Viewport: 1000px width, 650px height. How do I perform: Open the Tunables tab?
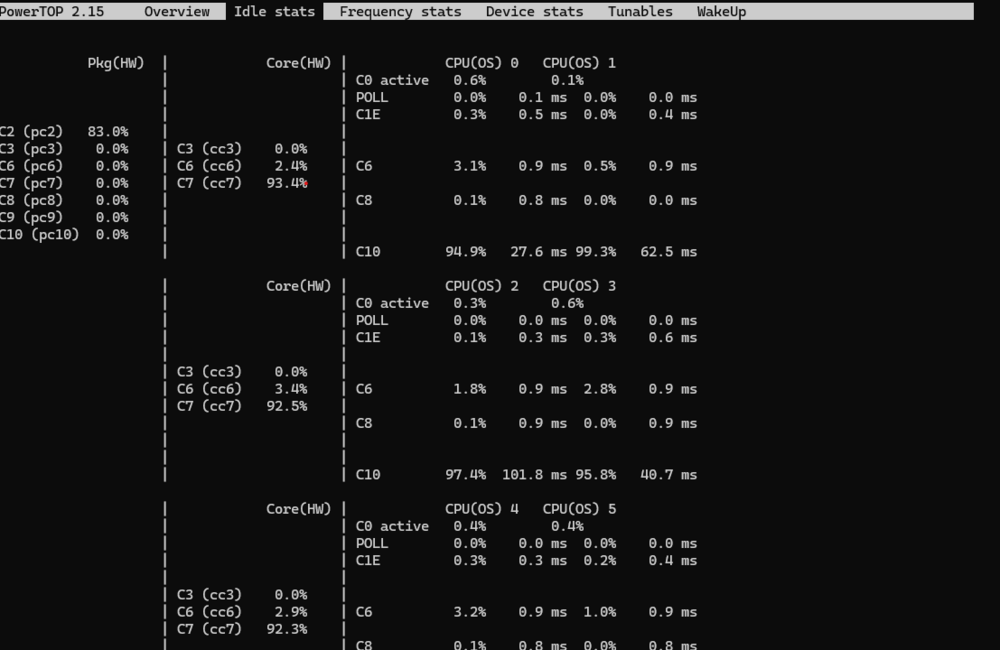click(x=640, y=11)
